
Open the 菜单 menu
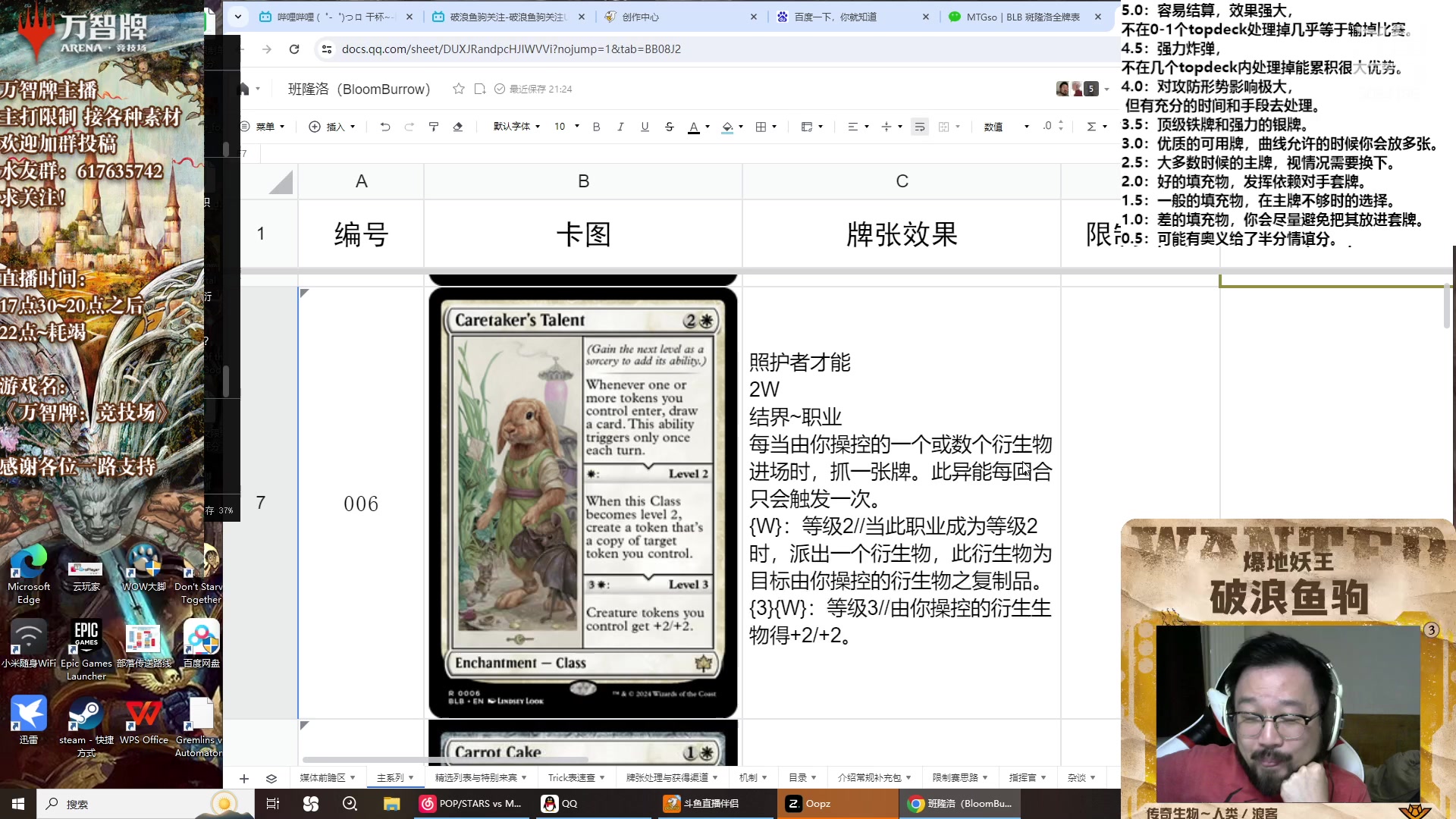(262, 127)
